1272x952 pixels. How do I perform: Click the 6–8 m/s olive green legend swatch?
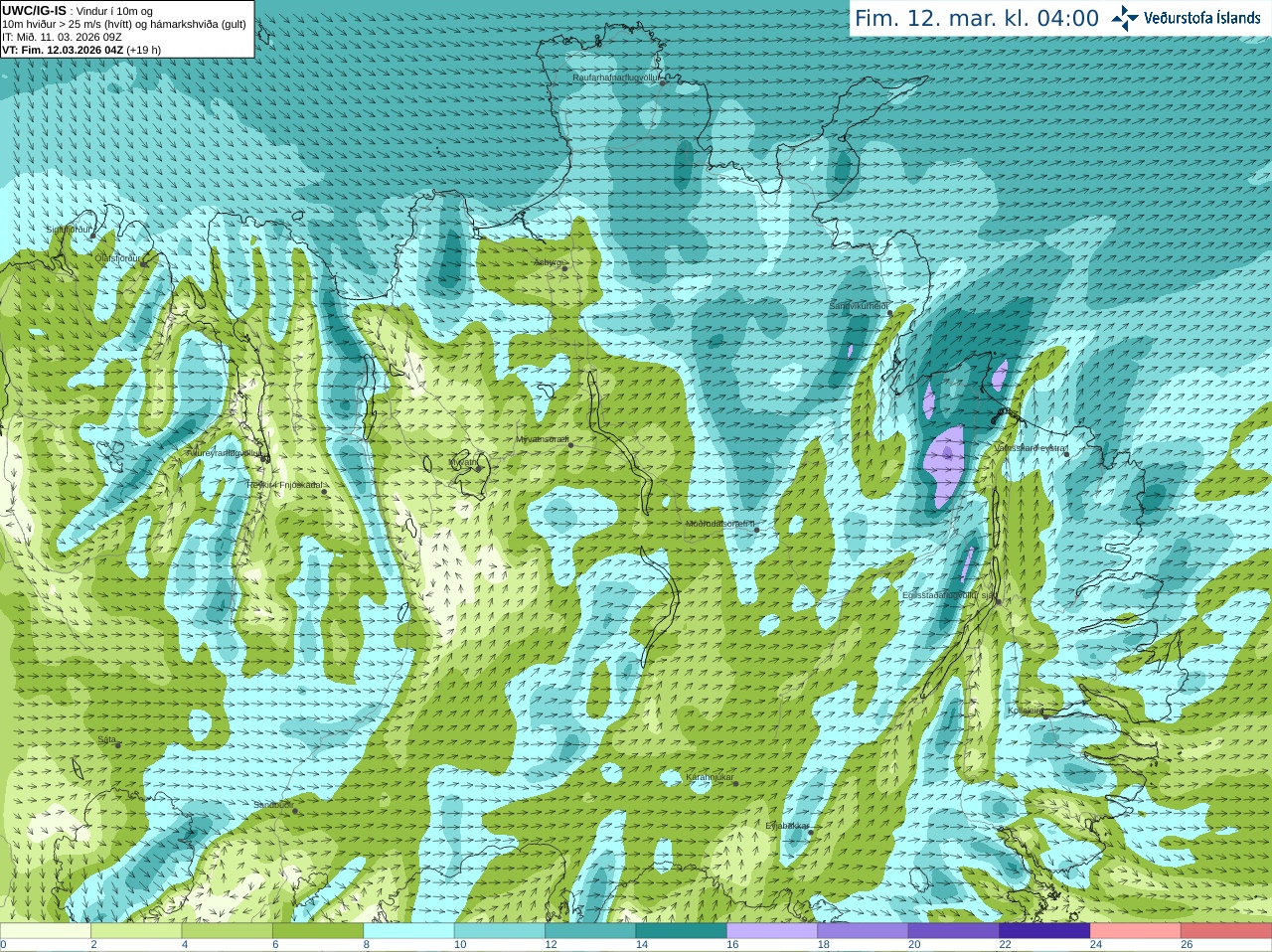pos(318,931)
